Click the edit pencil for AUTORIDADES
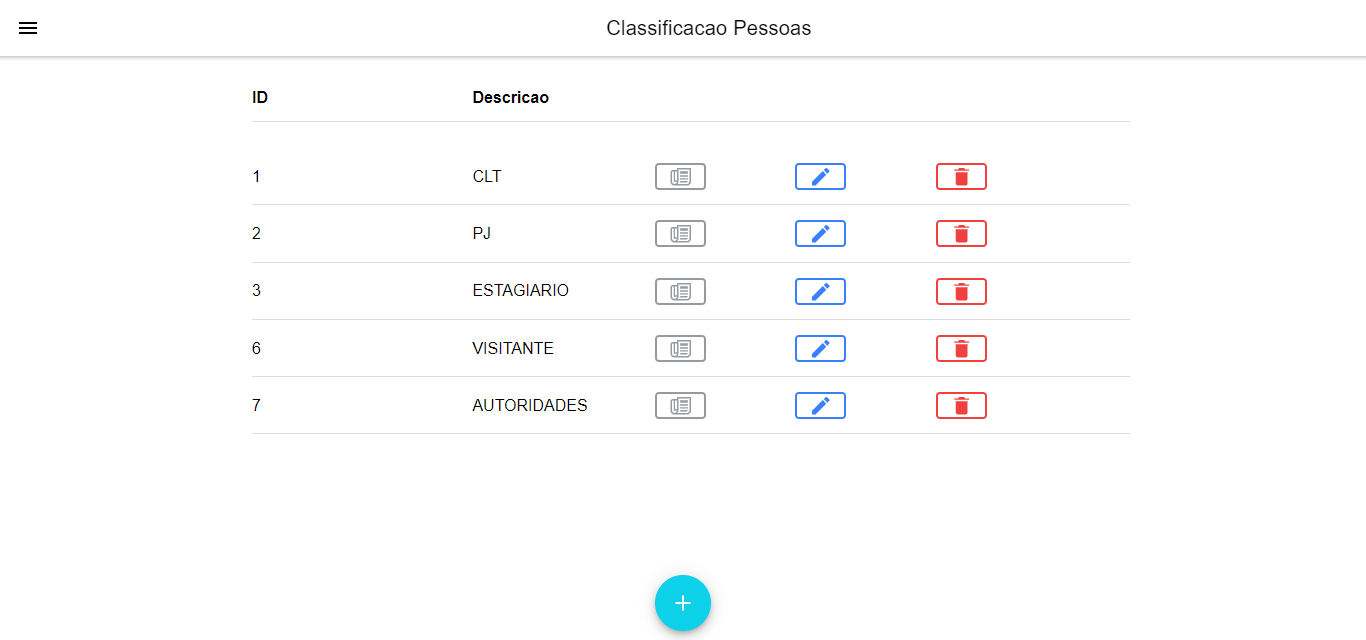Image resolution: width=1366 pixels, height=640 pixels. coord(820,405)
